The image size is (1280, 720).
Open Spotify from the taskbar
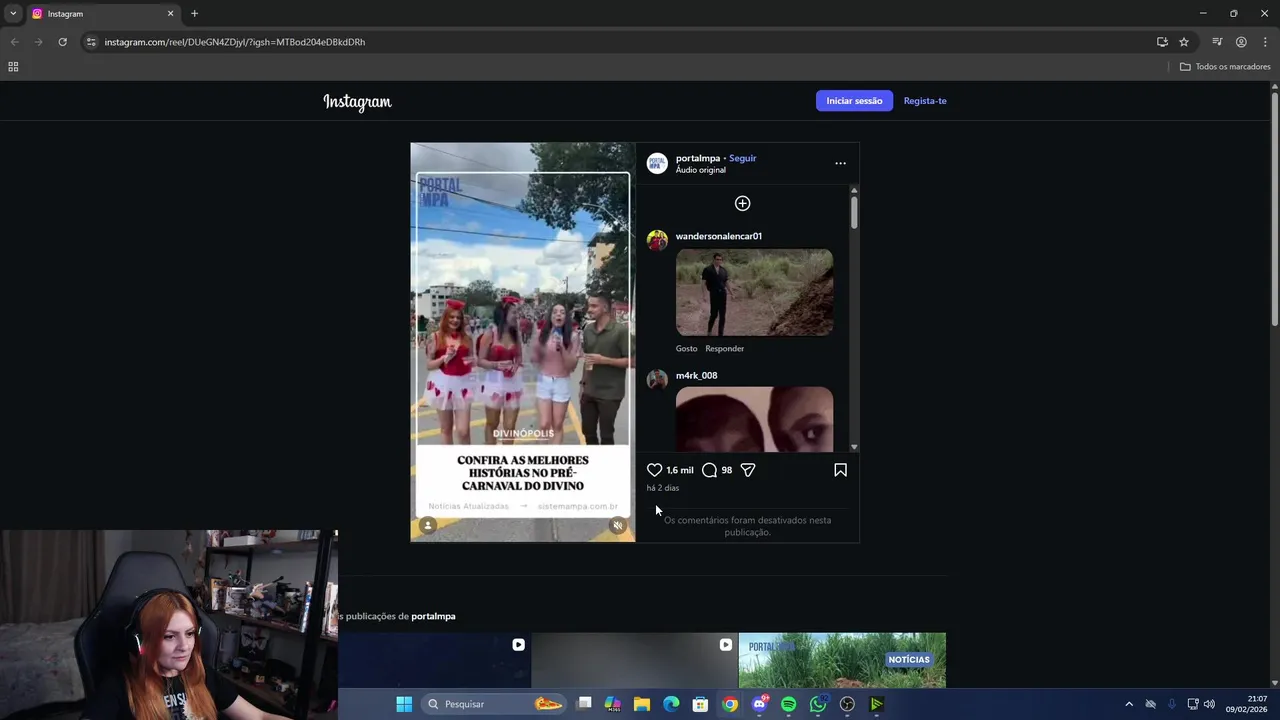pyautogui.click(x=789, y=704)
